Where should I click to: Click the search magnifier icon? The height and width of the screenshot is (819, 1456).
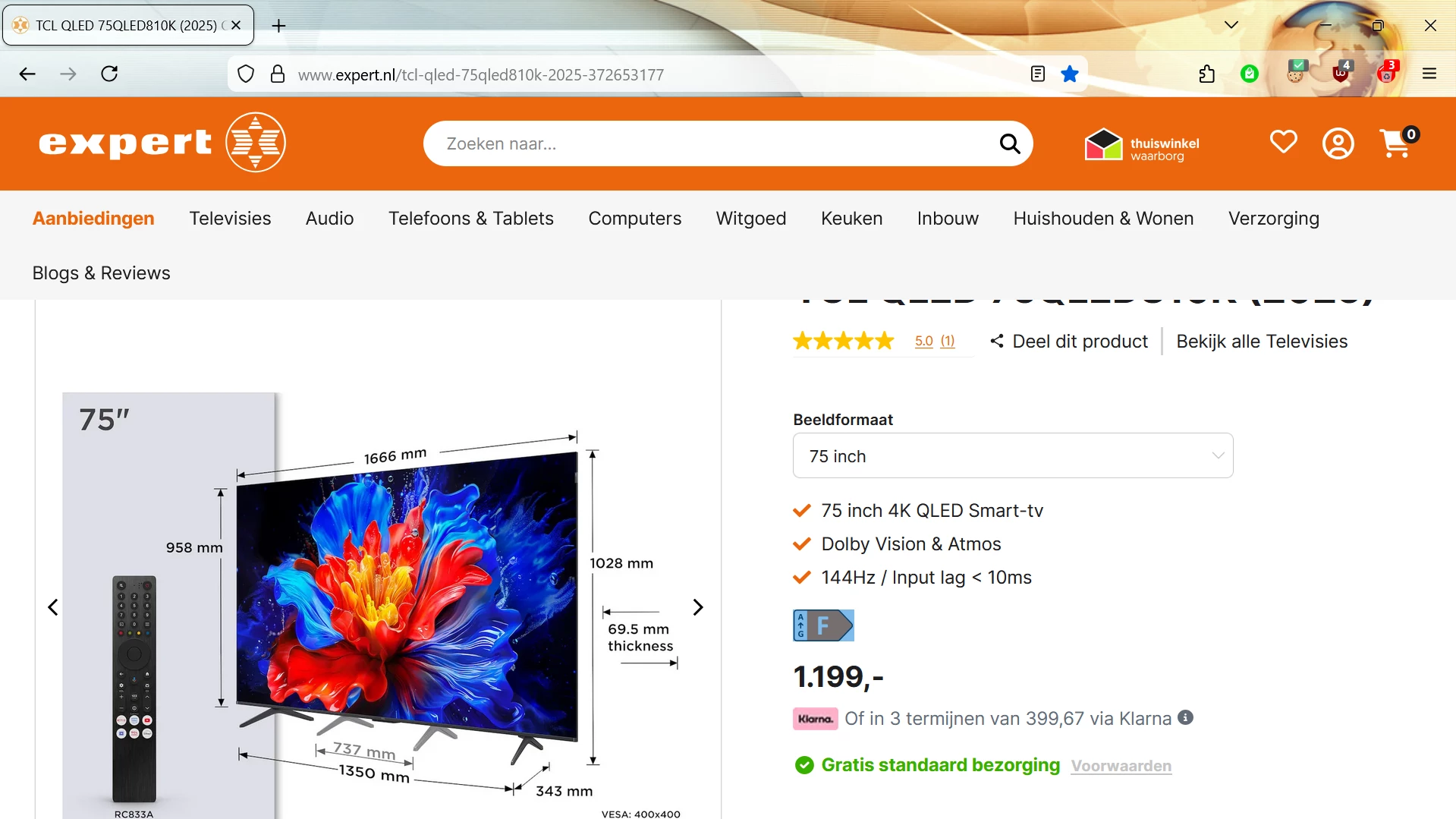[x=1010, y=143]
